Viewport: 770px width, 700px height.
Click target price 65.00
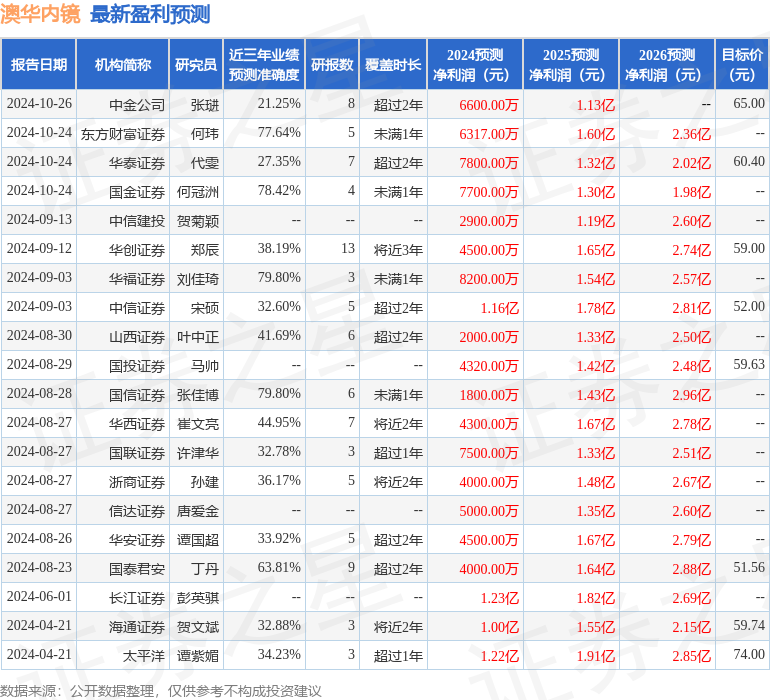[749, 104]
